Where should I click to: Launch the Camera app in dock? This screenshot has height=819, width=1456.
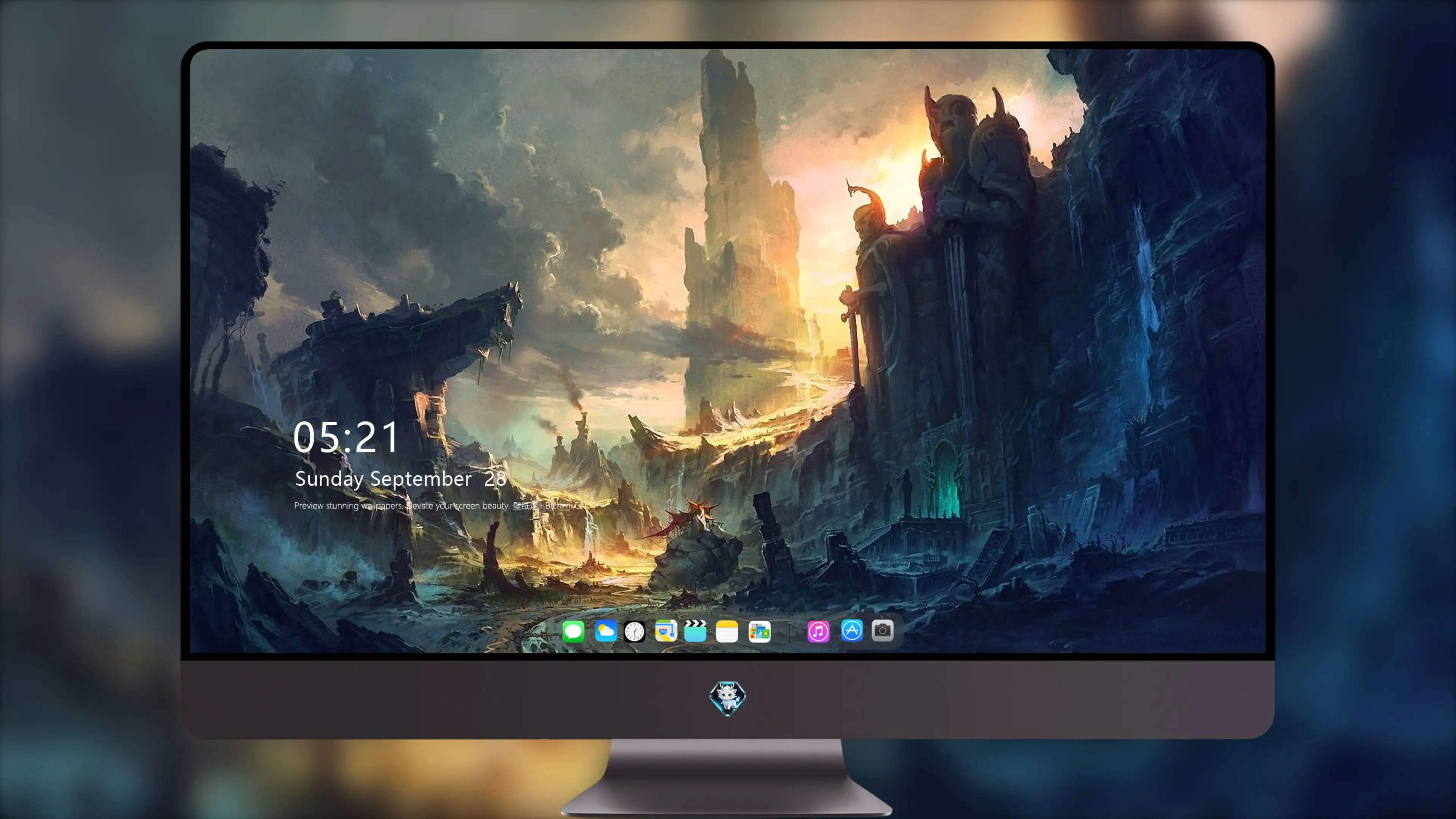(x=882, y=630)
